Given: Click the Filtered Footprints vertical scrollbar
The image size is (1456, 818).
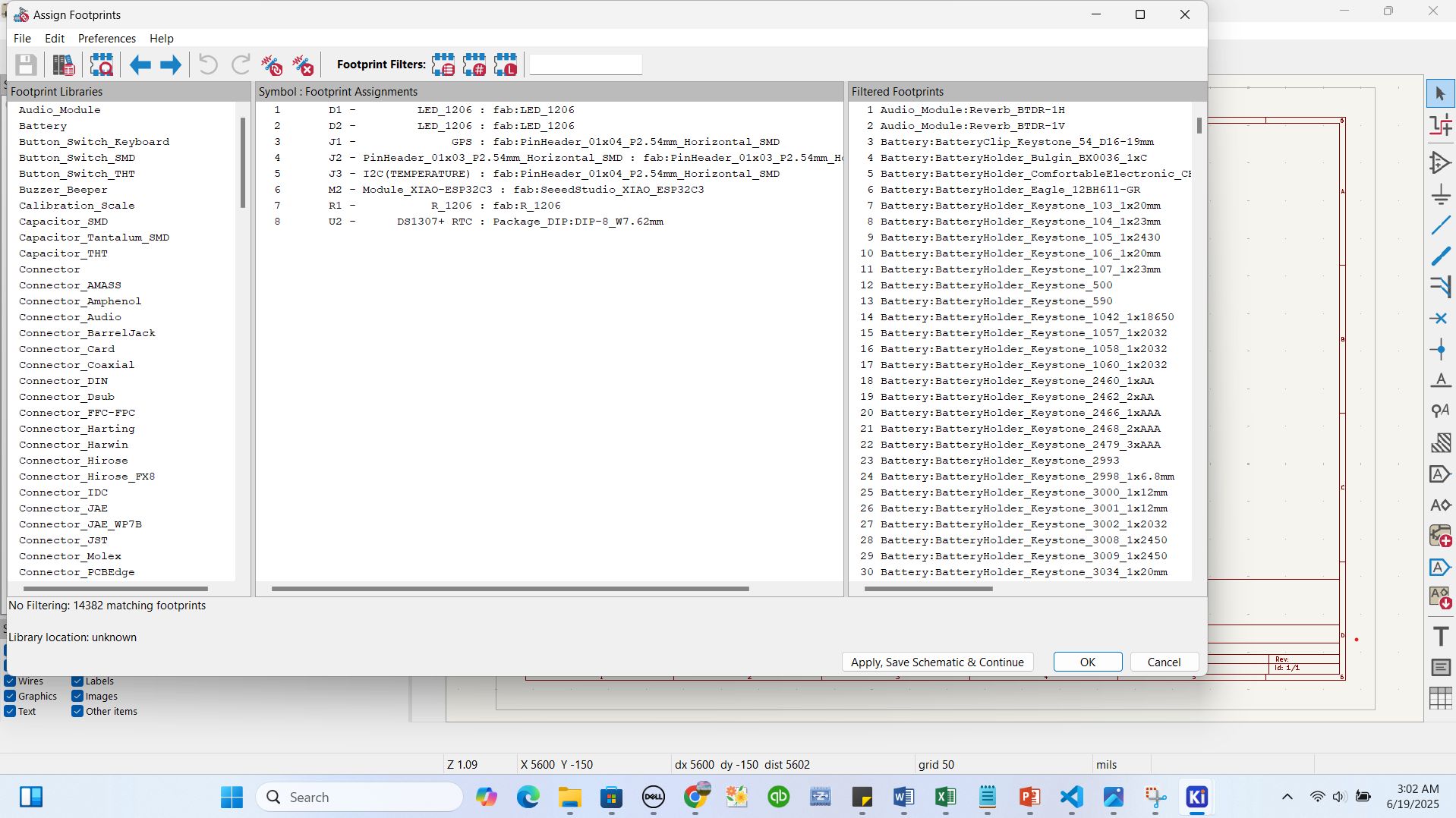Looking at the screenshot, I should [1199, 125].
